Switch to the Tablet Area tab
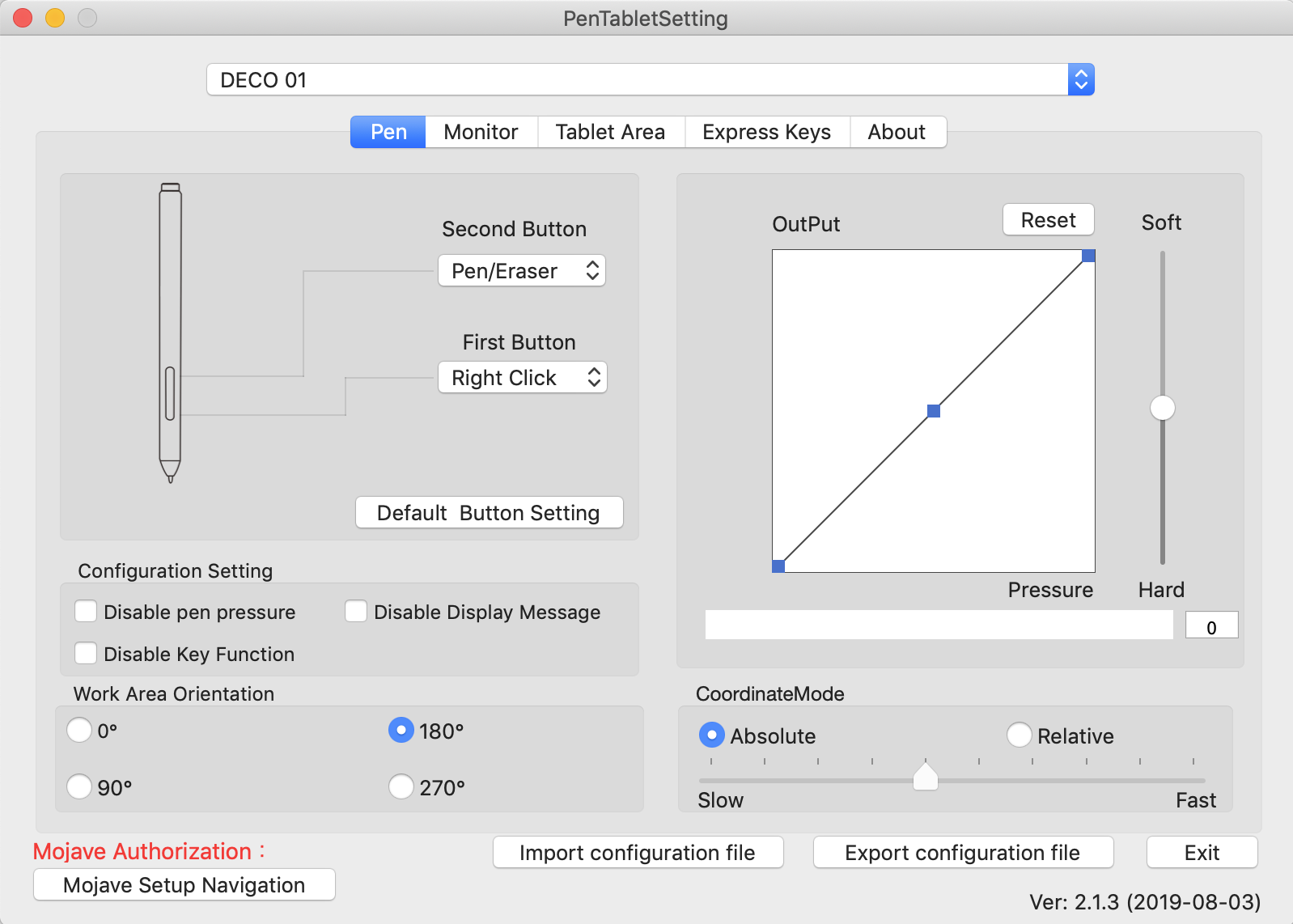Viewport: 1293px width, 924px height. 610,132
